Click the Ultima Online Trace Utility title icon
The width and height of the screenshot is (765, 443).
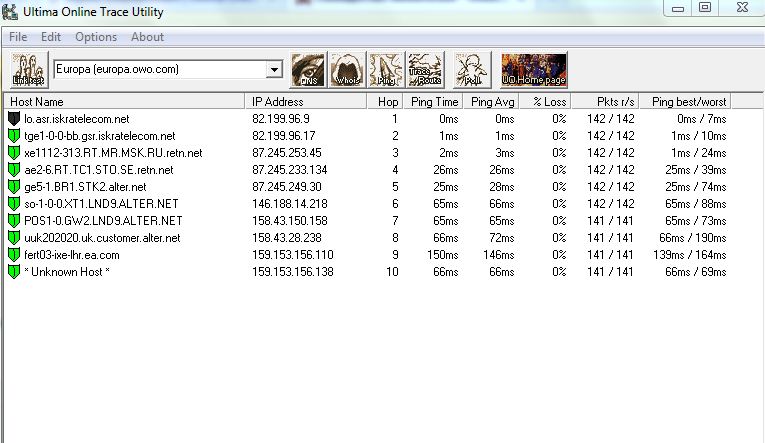[10, 11]
